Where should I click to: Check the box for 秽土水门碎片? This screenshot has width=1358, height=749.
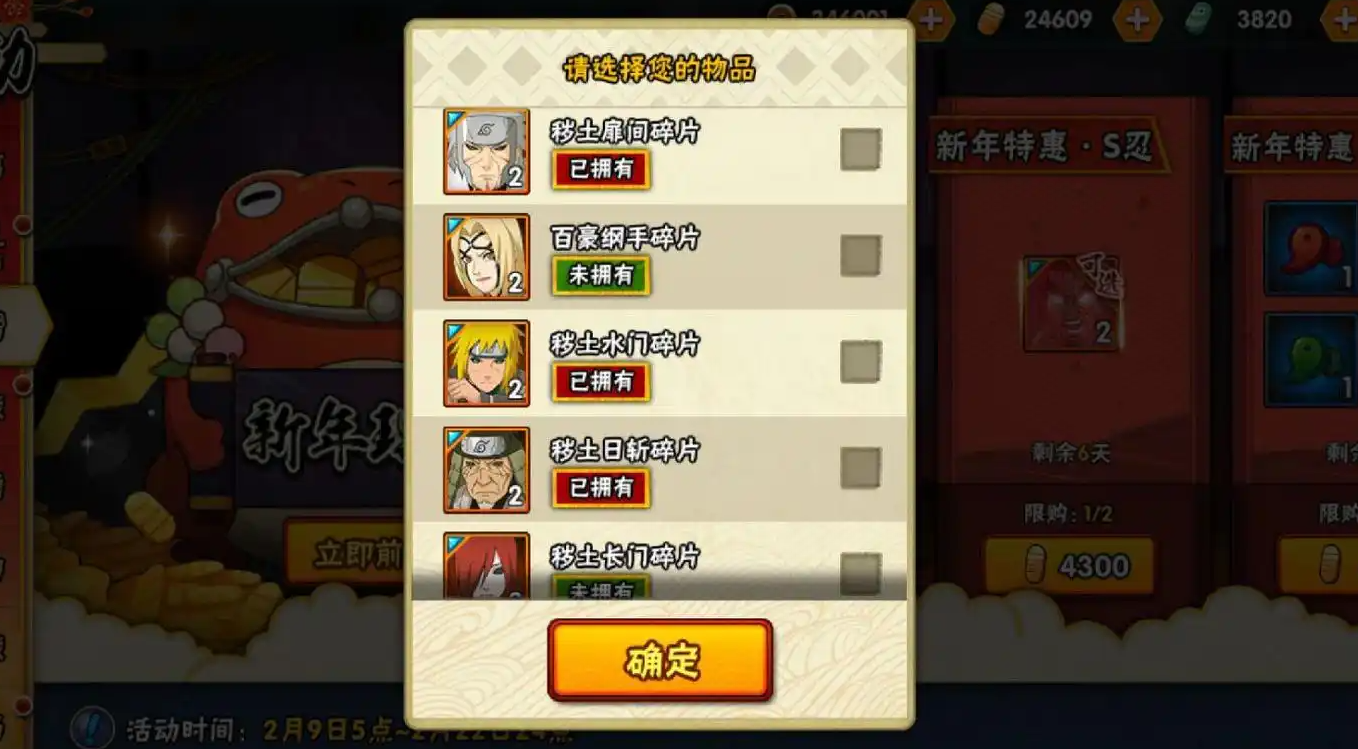860,362
